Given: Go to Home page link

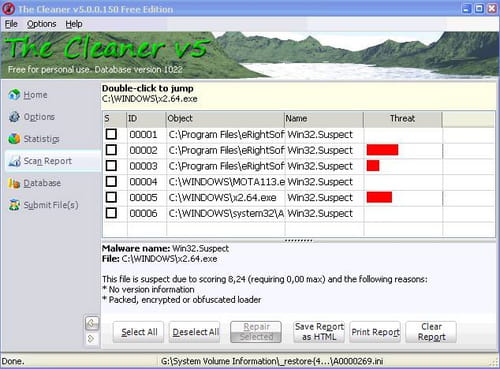Looking at the screenshot, I should (35, 95).
